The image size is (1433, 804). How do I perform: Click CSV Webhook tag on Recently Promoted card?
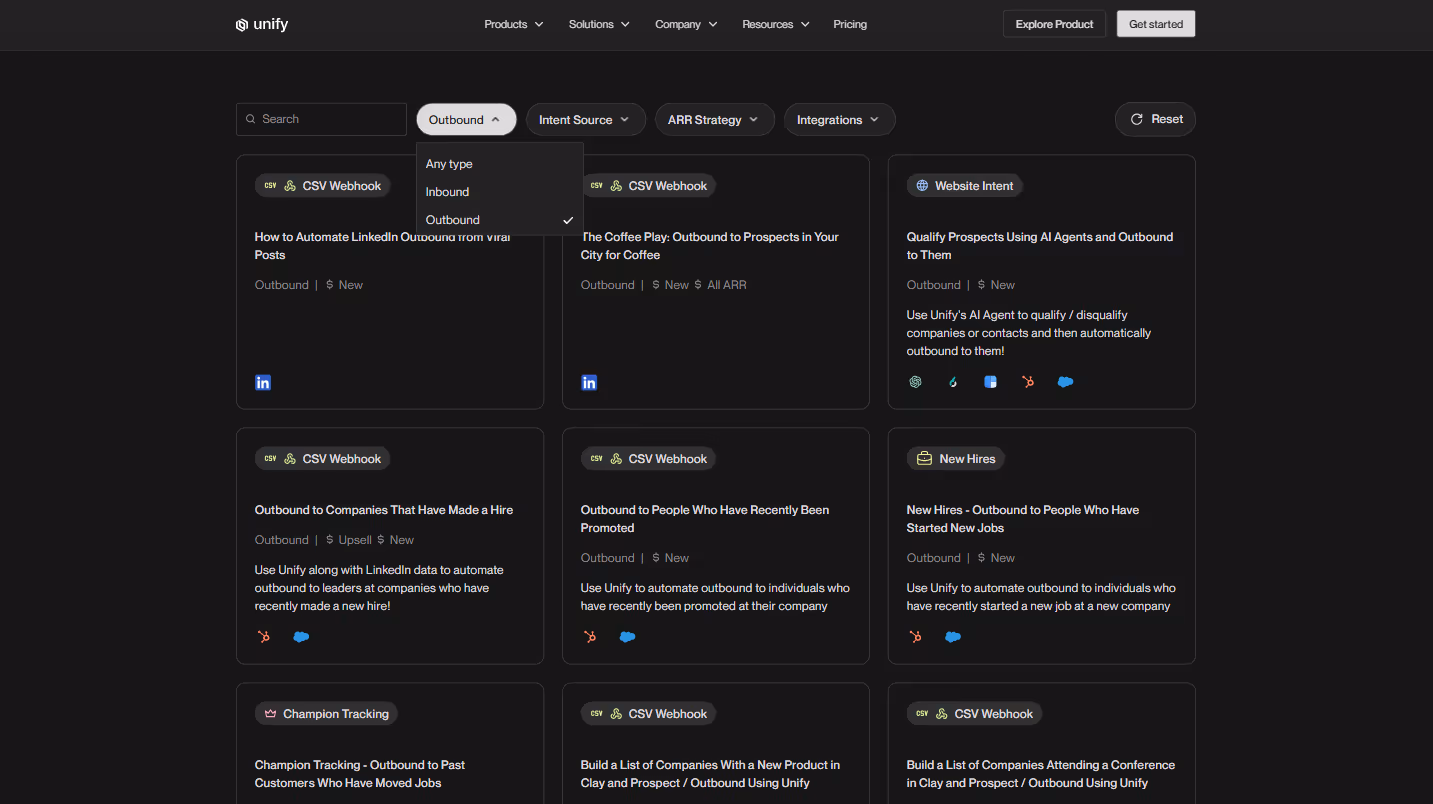point(648,459)
